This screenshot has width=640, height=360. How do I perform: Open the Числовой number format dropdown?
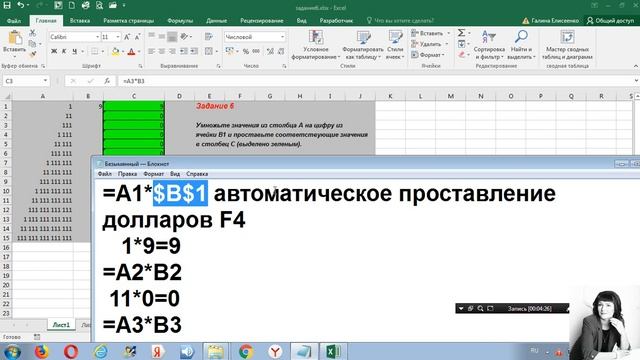point(282,37)
